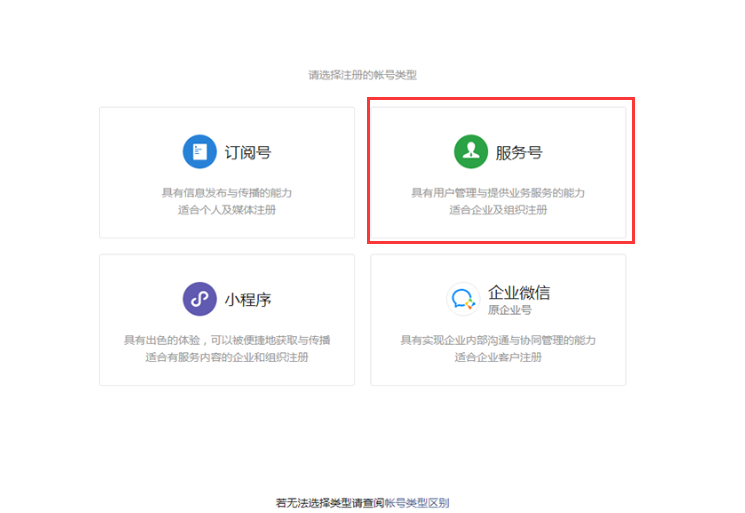The height and width of the screenshot is (513, 745).
Task: Click 适合企业客户注册 text
Action: coord(498,357)
